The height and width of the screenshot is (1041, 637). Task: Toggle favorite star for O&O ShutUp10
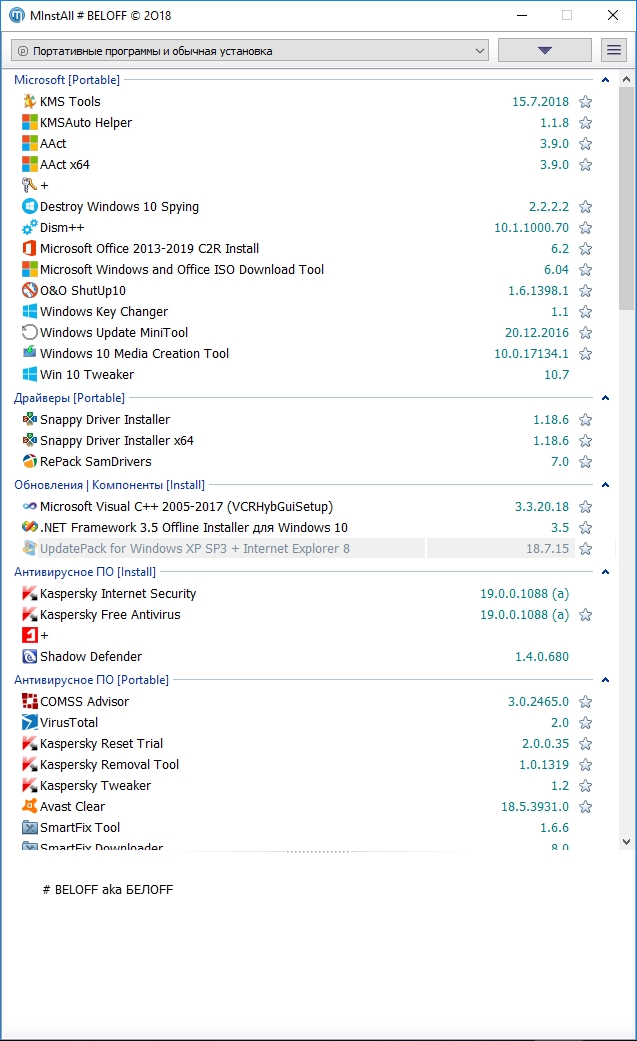click(585, 291)
